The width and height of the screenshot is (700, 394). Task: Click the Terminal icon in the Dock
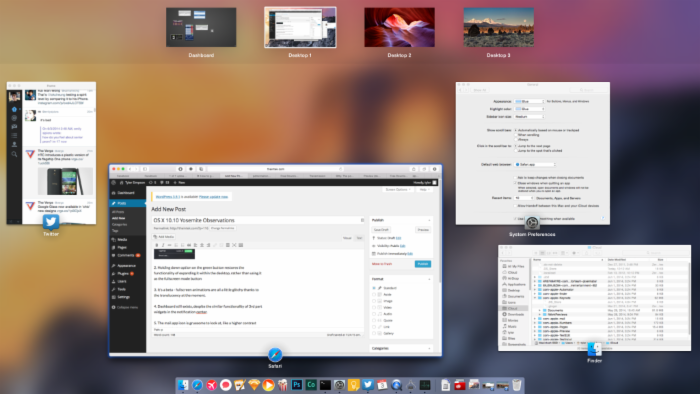325,385
